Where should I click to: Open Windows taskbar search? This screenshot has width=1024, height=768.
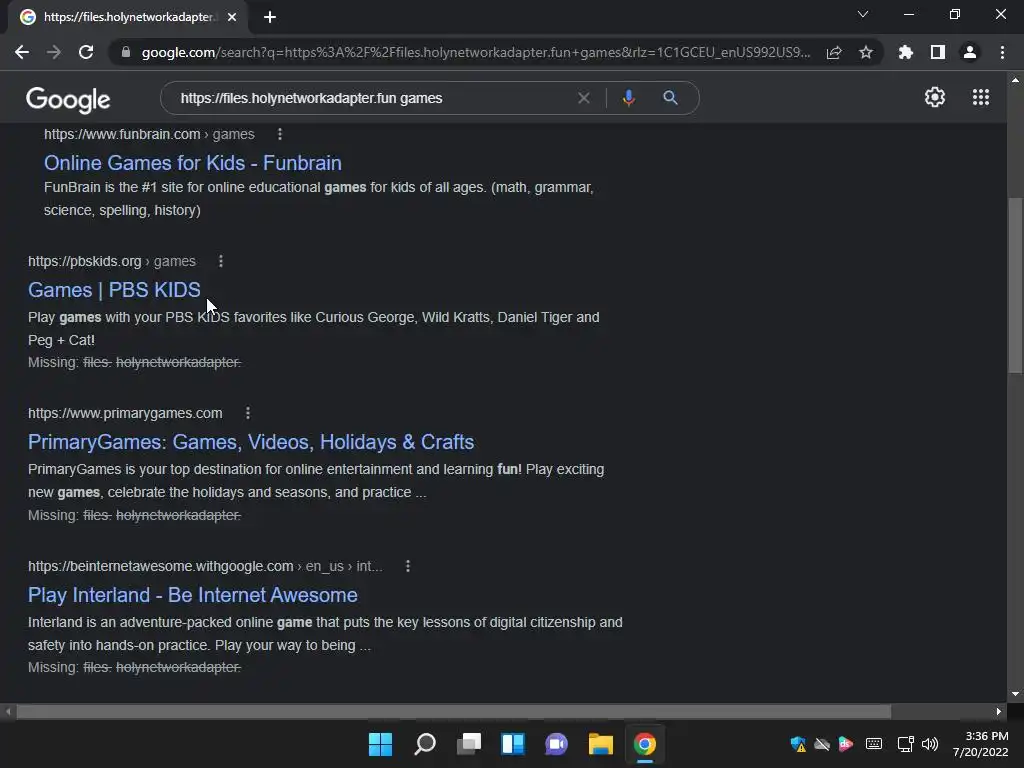424,744
